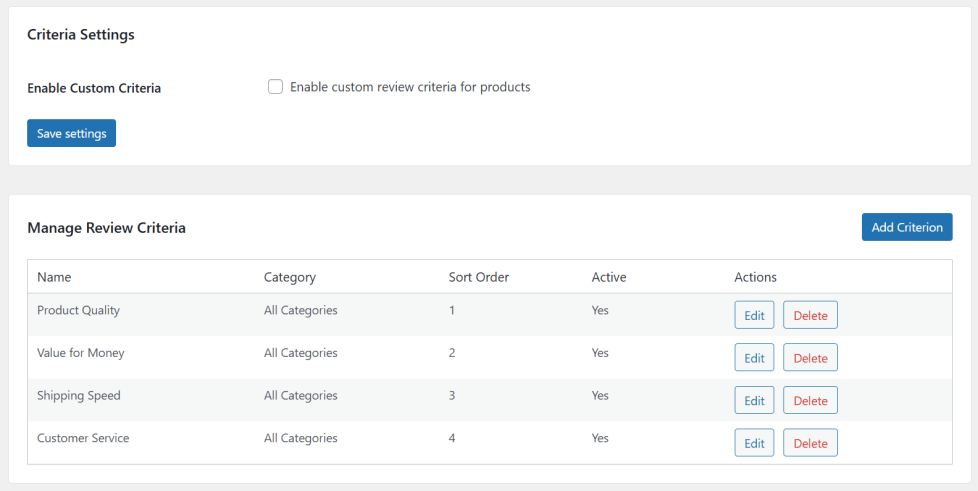Image resolution: width=978 pixels, height=491 pixels.
Task: Click the Customer Service row name
Action: coord(83,438)
